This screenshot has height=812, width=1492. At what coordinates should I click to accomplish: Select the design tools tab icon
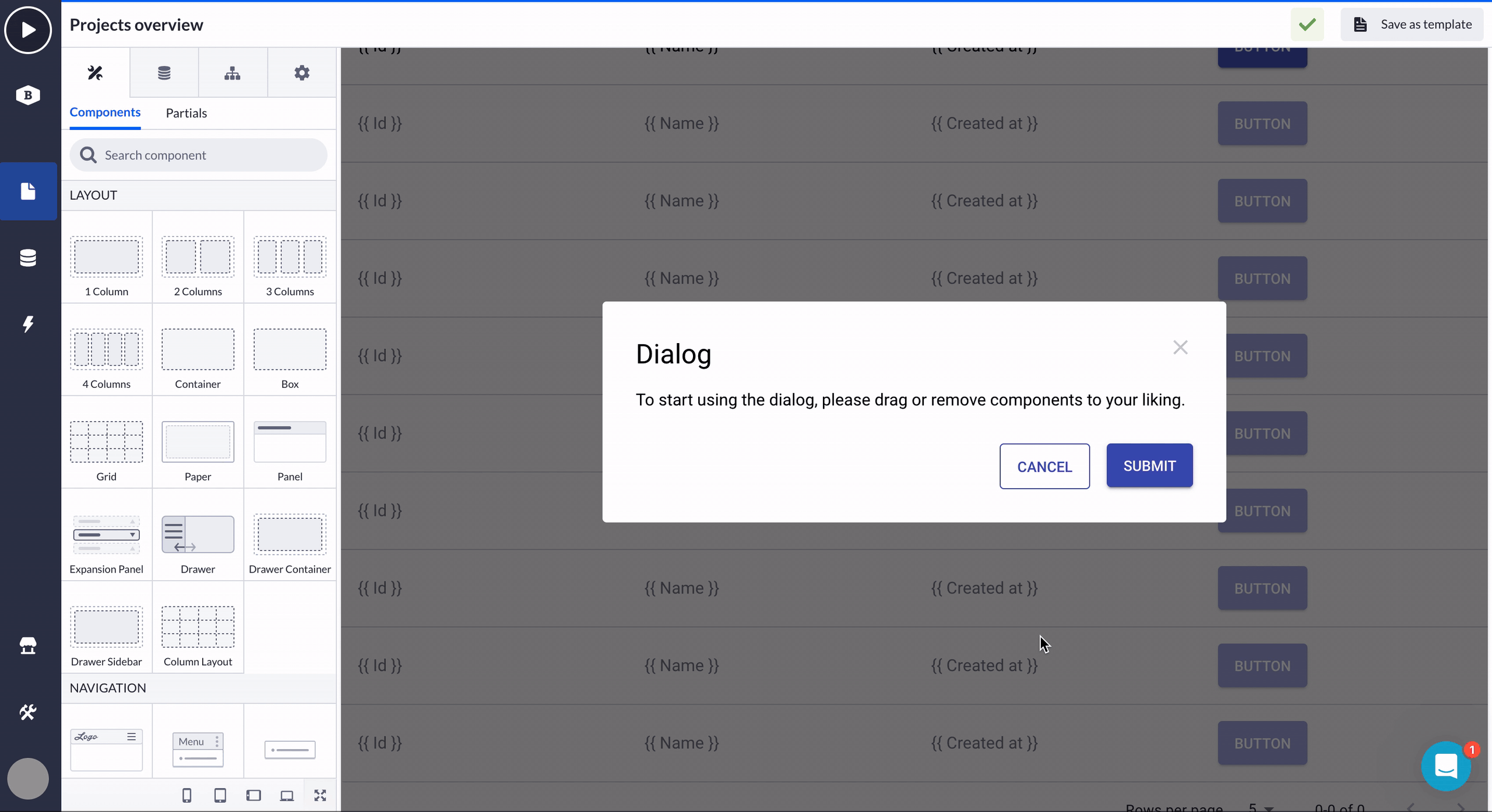[95, 73]
